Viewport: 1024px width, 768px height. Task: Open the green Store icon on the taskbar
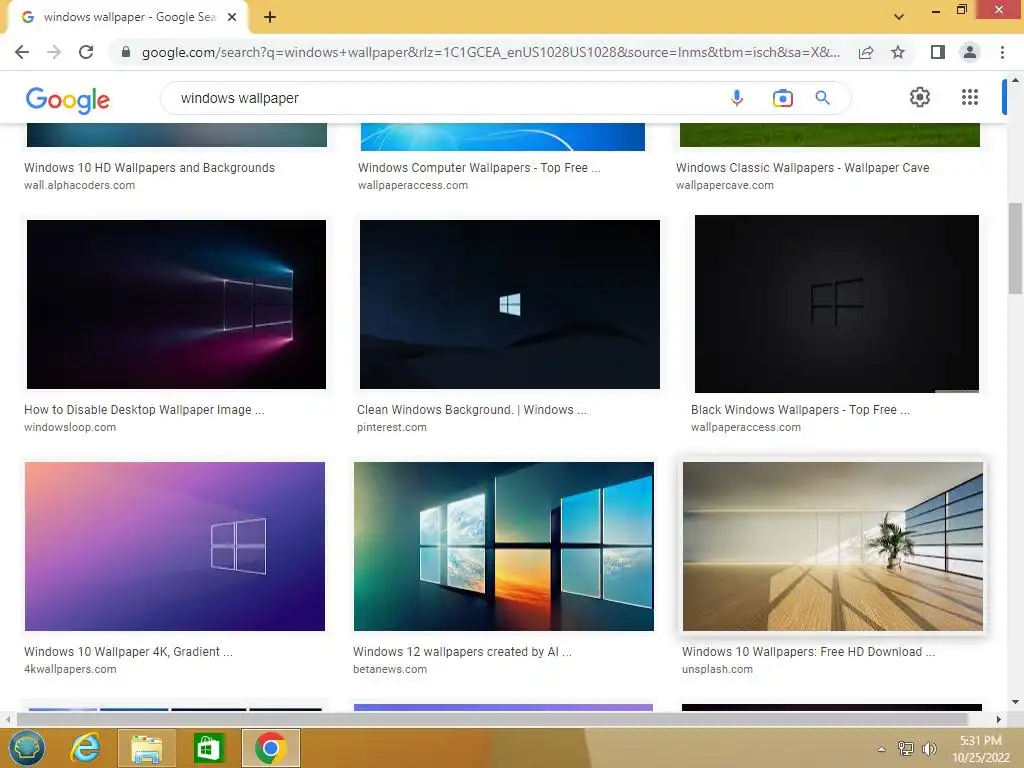(208, 748)
